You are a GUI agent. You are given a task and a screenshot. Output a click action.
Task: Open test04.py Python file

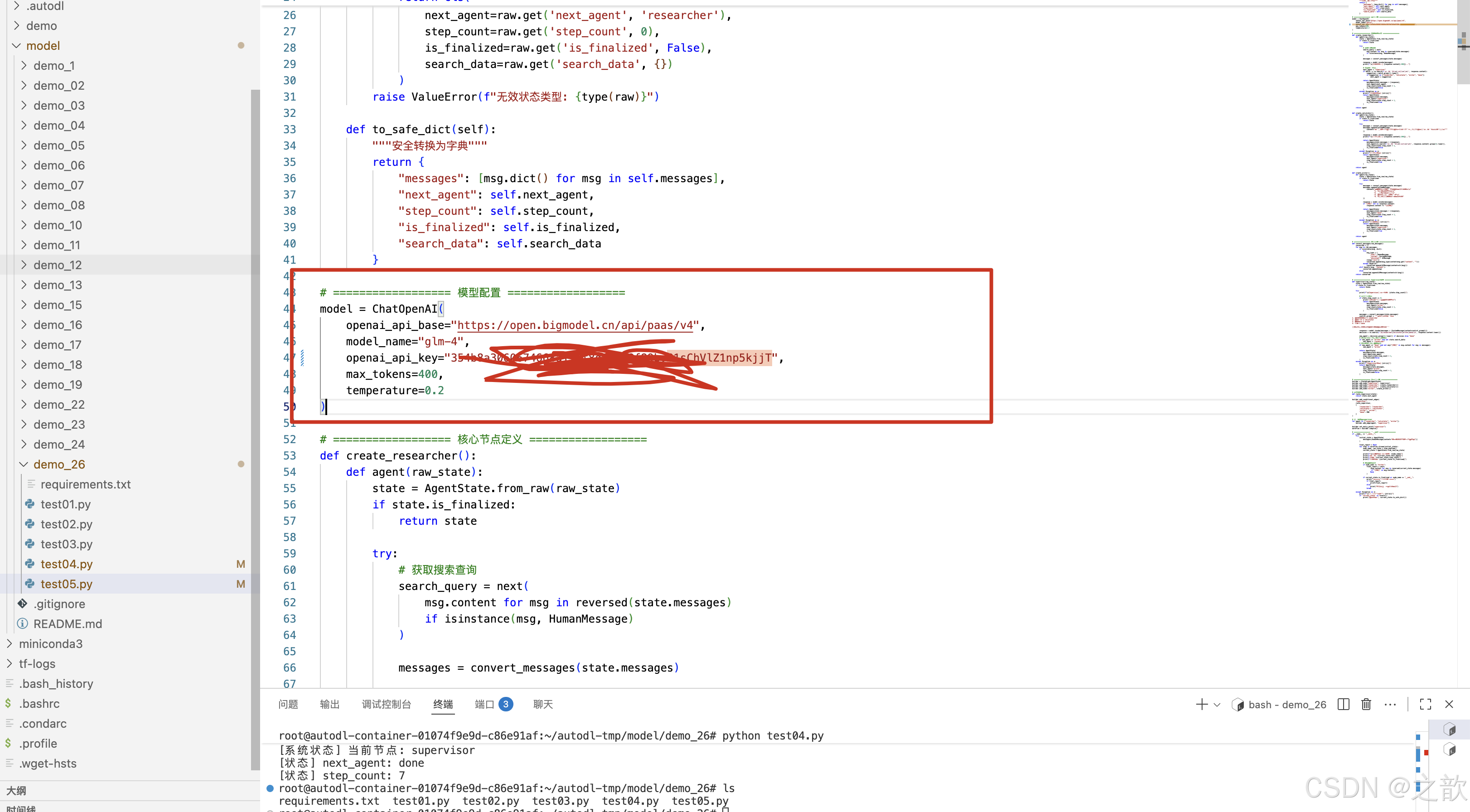pyautogui.click(x=66, y=564)
